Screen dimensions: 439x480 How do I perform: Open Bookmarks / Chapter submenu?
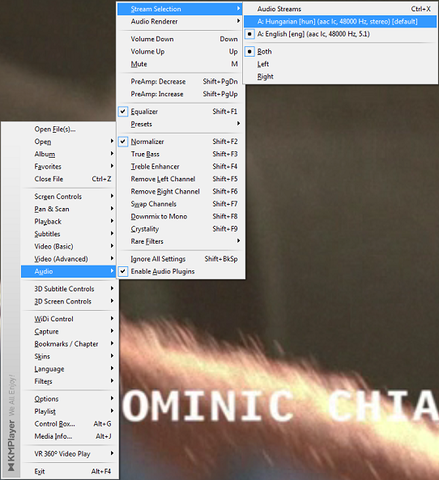pos(68,344)
